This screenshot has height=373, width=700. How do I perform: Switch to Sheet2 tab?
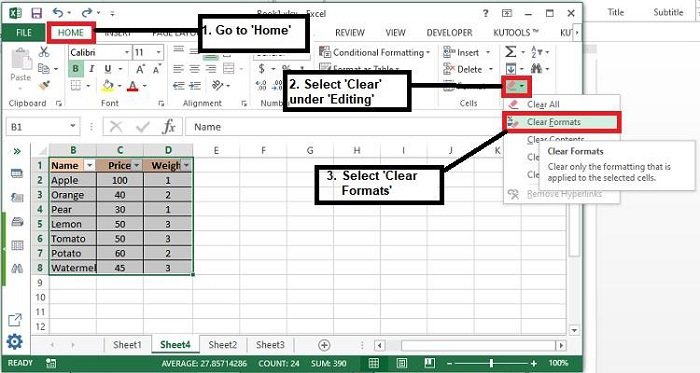(x=222, y=345)
